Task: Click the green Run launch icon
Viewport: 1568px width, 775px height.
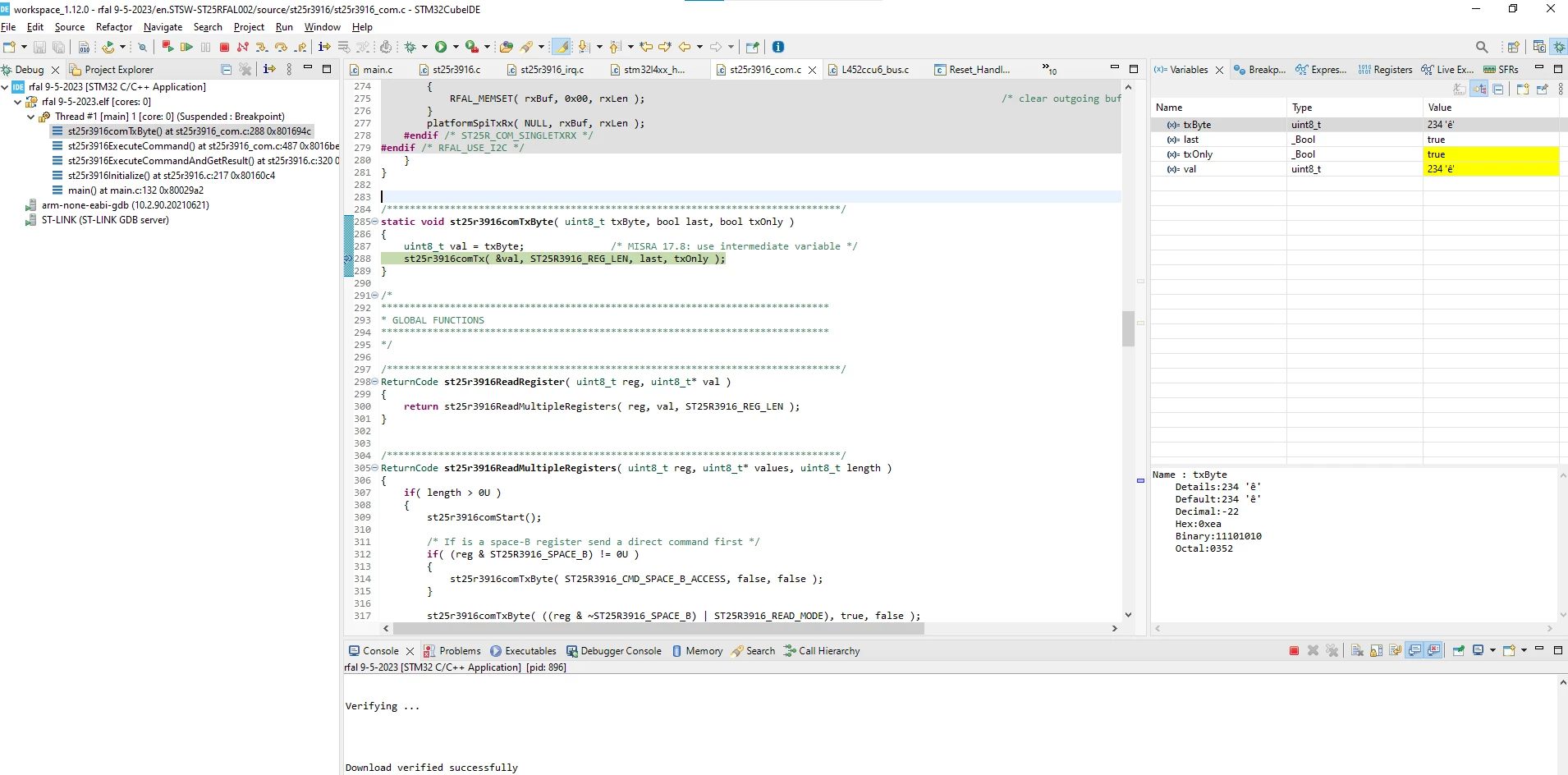Action: 441,47
